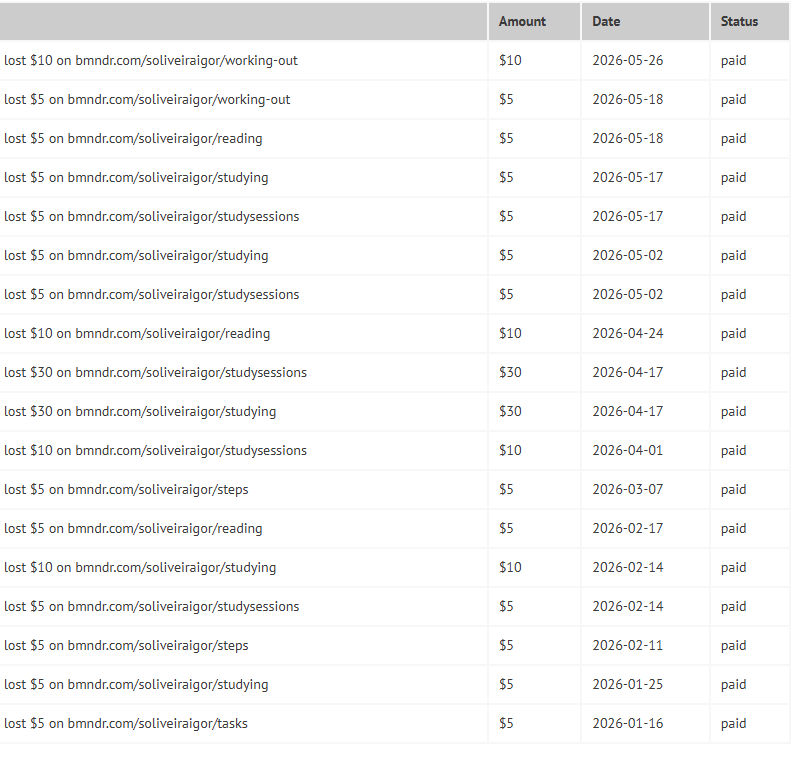Select the 'lost $10 on bmndr.com/soliveiraigor/working-out' entry
Image resolution: width=791 pixels, height=757 pixels.
click(151, 61)
